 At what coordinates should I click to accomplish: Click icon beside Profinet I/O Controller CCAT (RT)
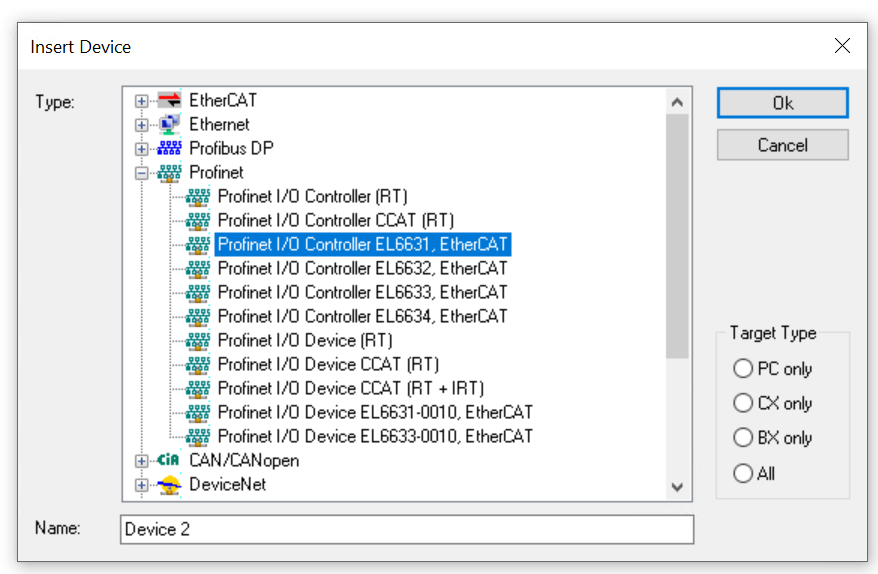pyautogui.click(x=198, y=221)
